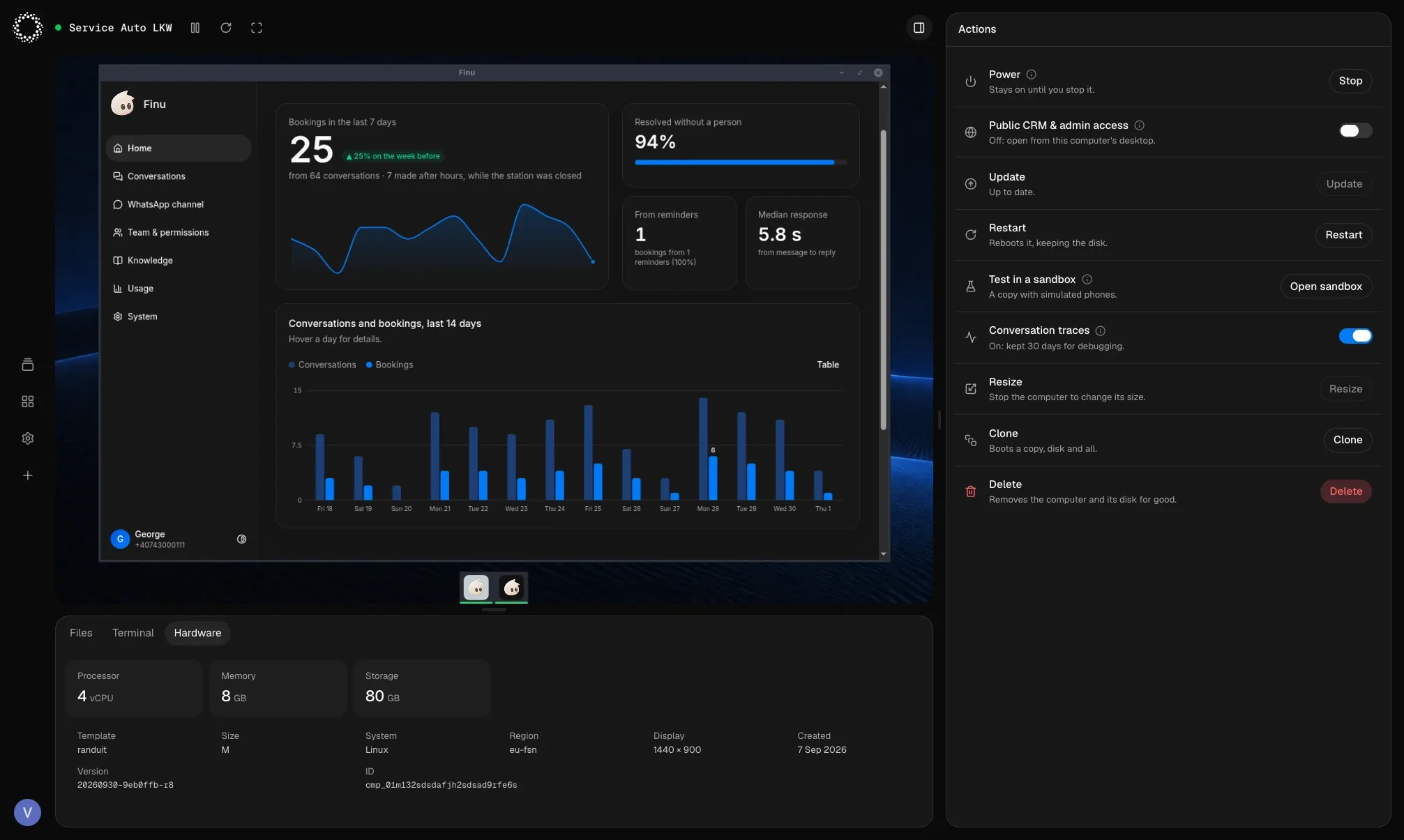Pause the Service Auto LKW computer
The height and width of the screenshot is (840, 1404).
tap(195, 28)
